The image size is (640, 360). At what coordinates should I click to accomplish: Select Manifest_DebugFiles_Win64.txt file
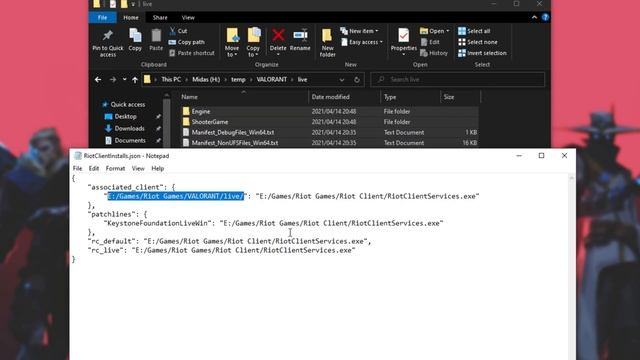tap(233, 132)
